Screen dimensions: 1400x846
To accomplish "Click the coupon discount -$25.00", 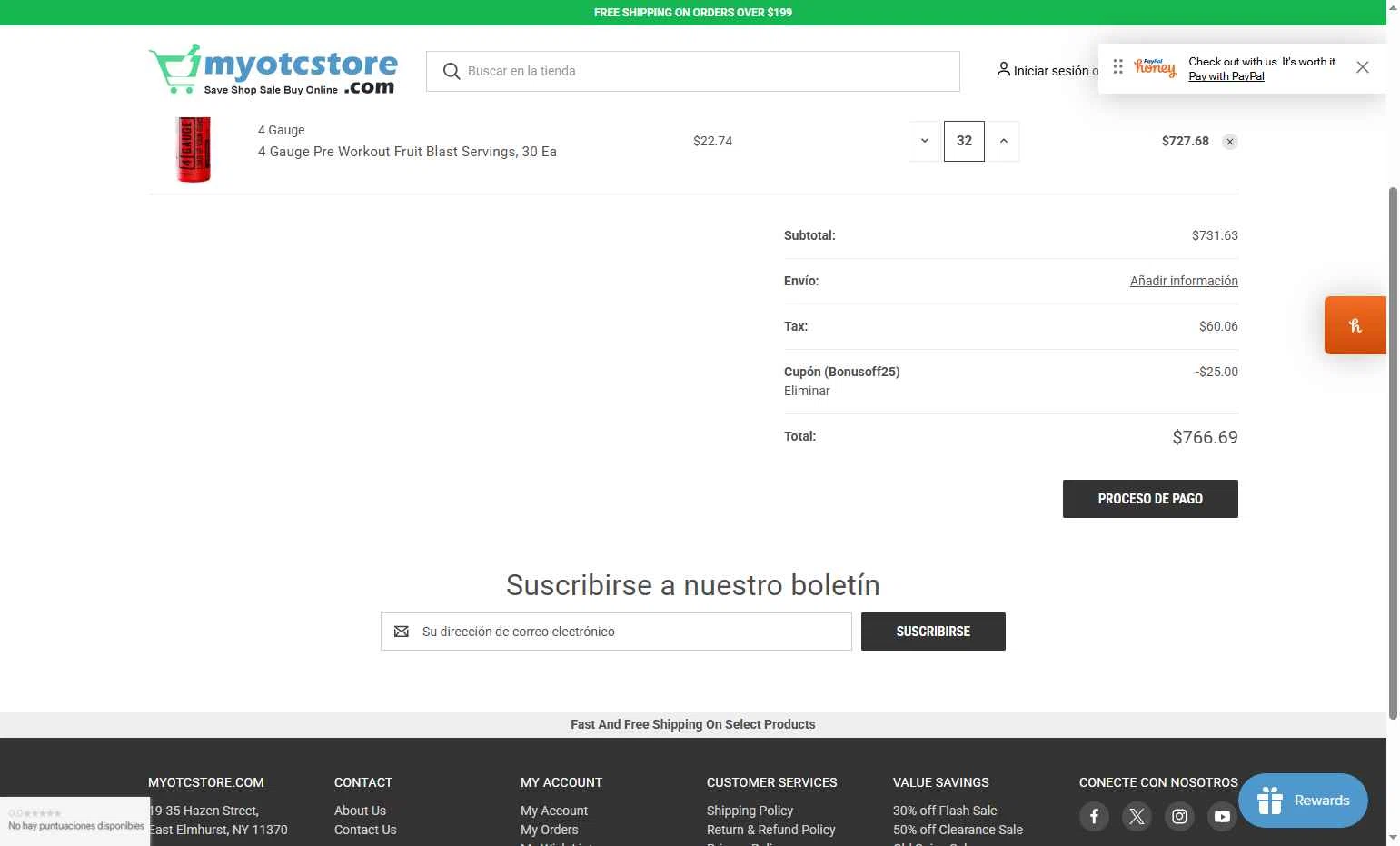I will point(1216,372).
